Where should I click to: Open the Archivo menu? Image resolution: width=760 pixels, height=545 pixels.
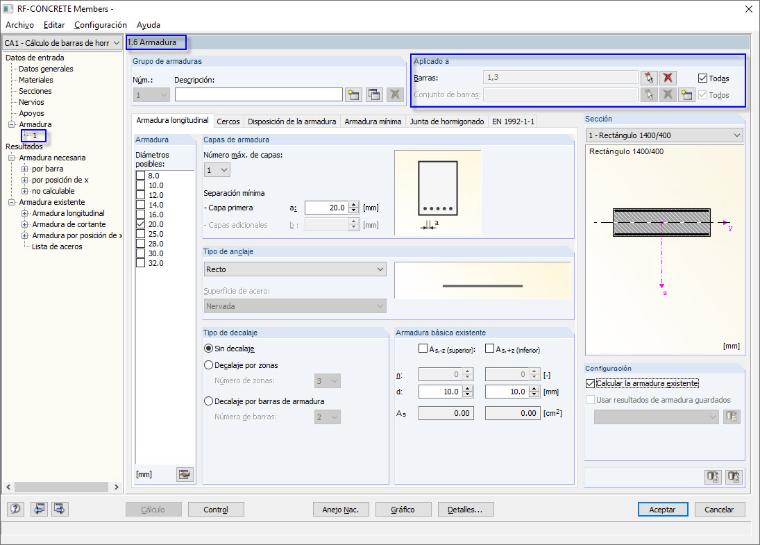(x=19, y=25)
